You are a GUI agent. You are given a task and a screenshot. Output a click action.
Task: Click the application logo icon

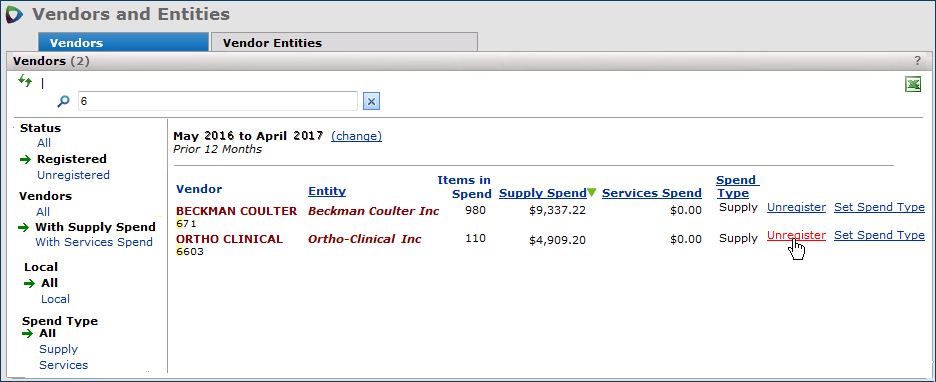click(x=14, y=14)
